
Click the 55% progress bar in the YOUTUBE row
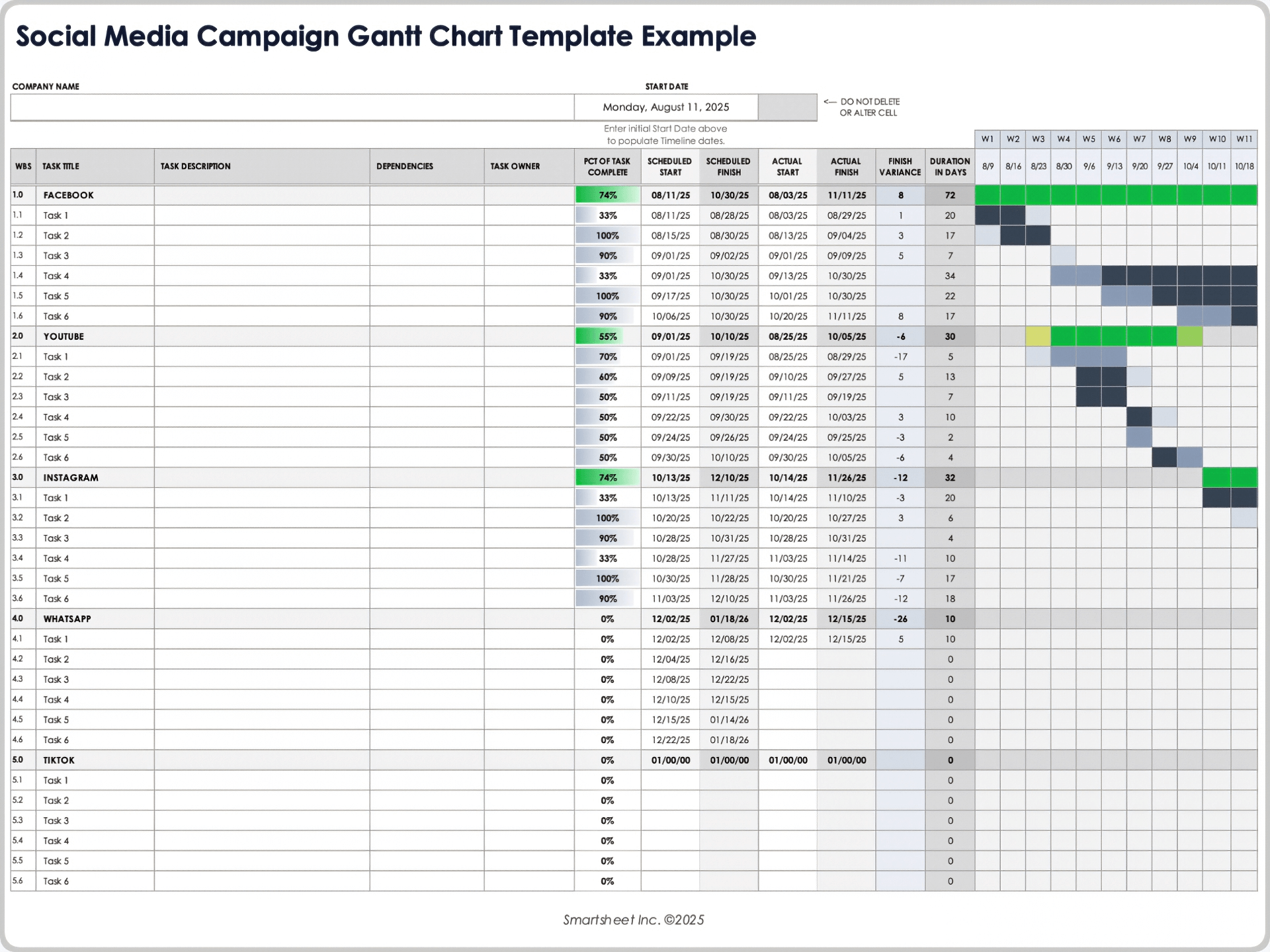pos(607,336)
